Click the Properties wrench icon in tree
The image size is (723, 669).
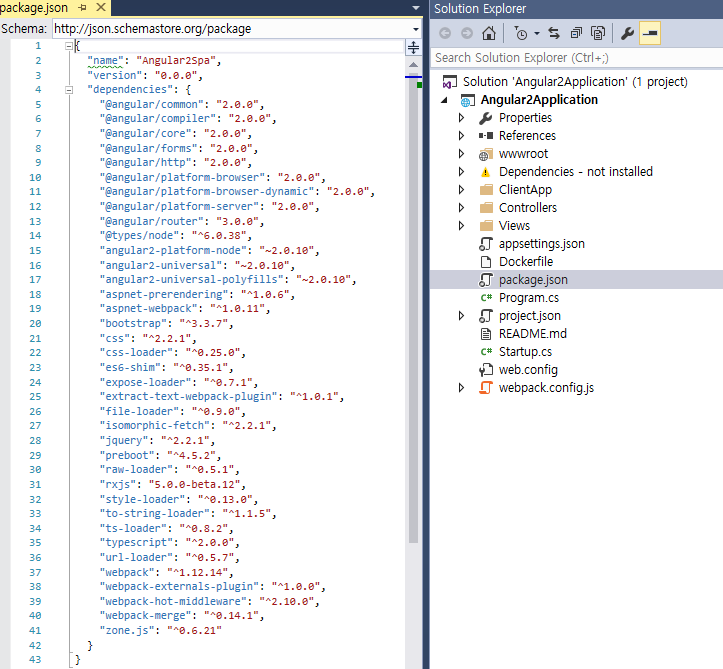pyautogui.click(x=486, y=118)
